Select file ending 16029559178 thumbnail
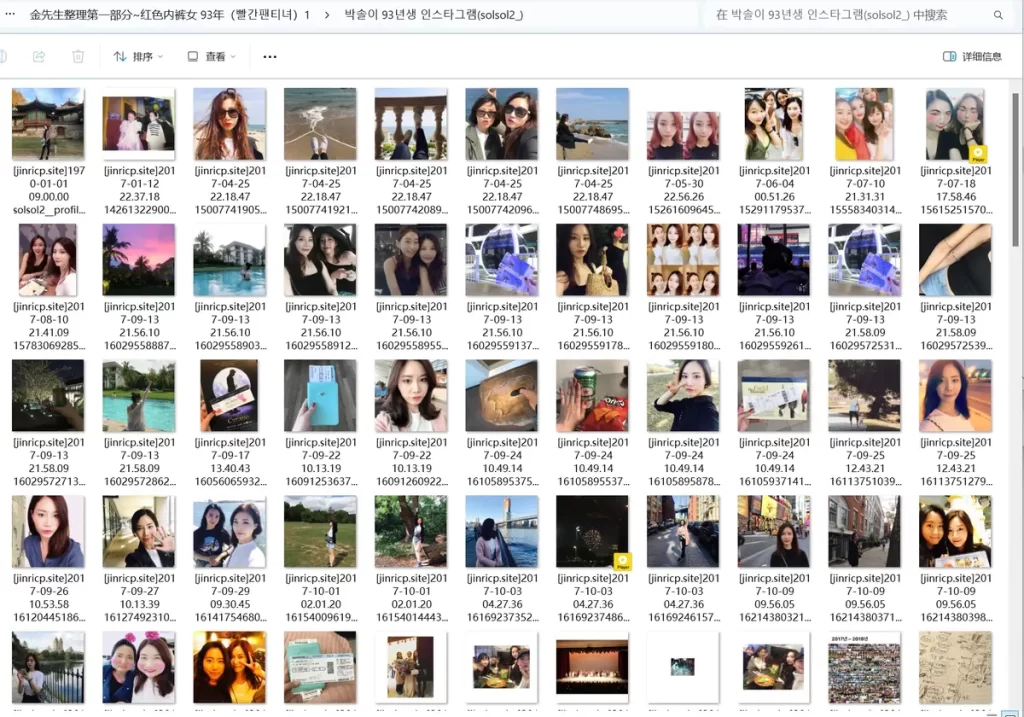The height and width of the screenshot is (717, 1024). point(592,260)
